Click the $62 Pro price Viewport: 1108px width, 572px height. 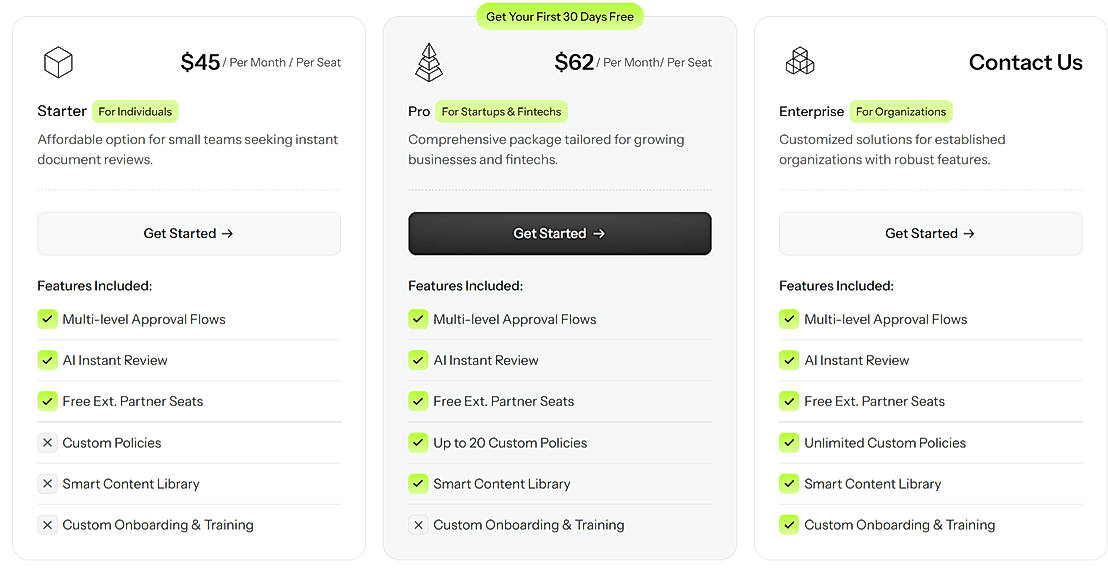coord(574,63)
